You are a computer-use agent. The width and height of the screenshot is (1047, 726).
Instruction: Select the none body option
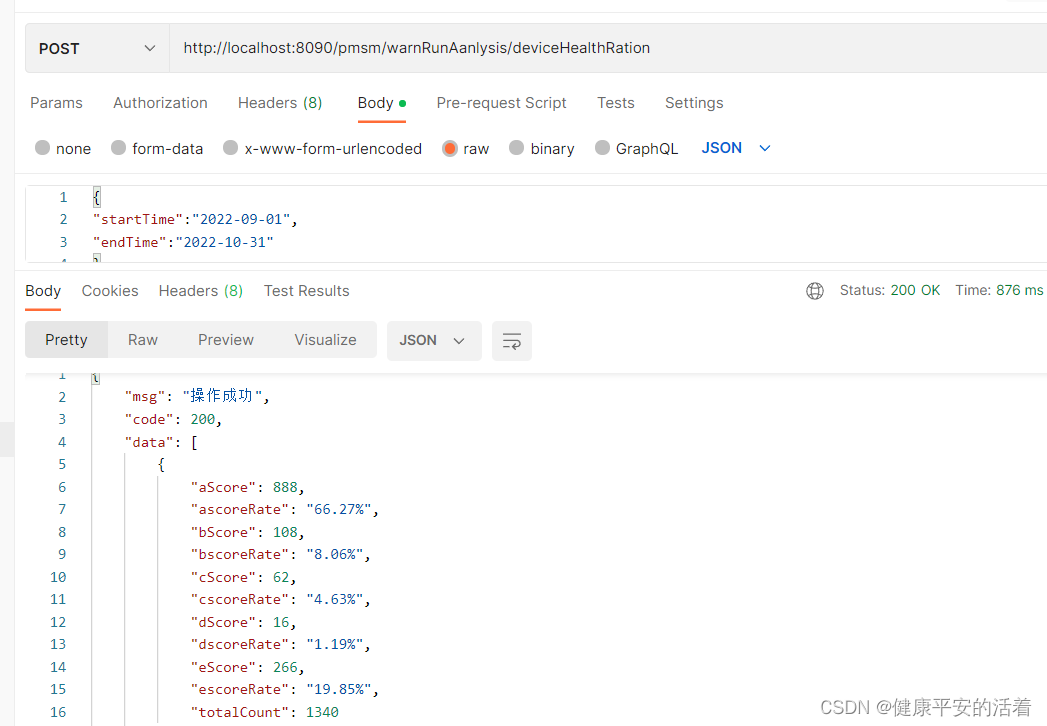63,148
